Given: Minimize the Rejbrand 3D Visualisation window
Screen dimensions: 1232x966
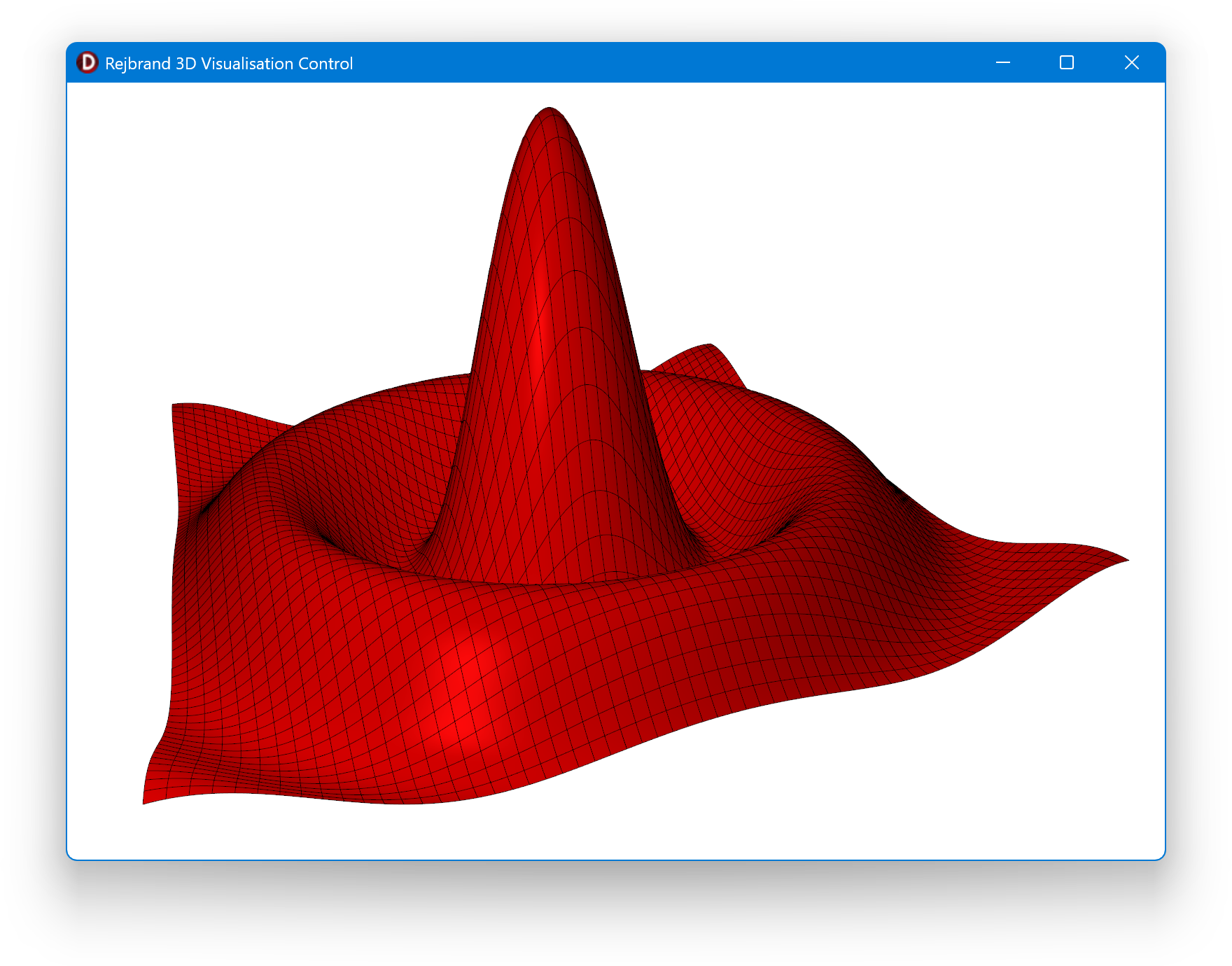Looking at the screenshot, I should 1002,63.
